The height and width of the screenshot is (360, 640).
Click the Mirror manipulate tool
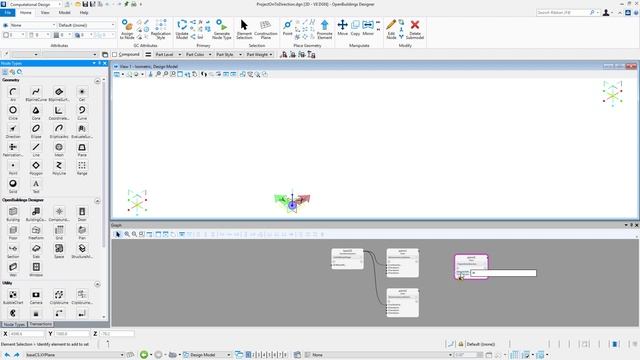368,27
